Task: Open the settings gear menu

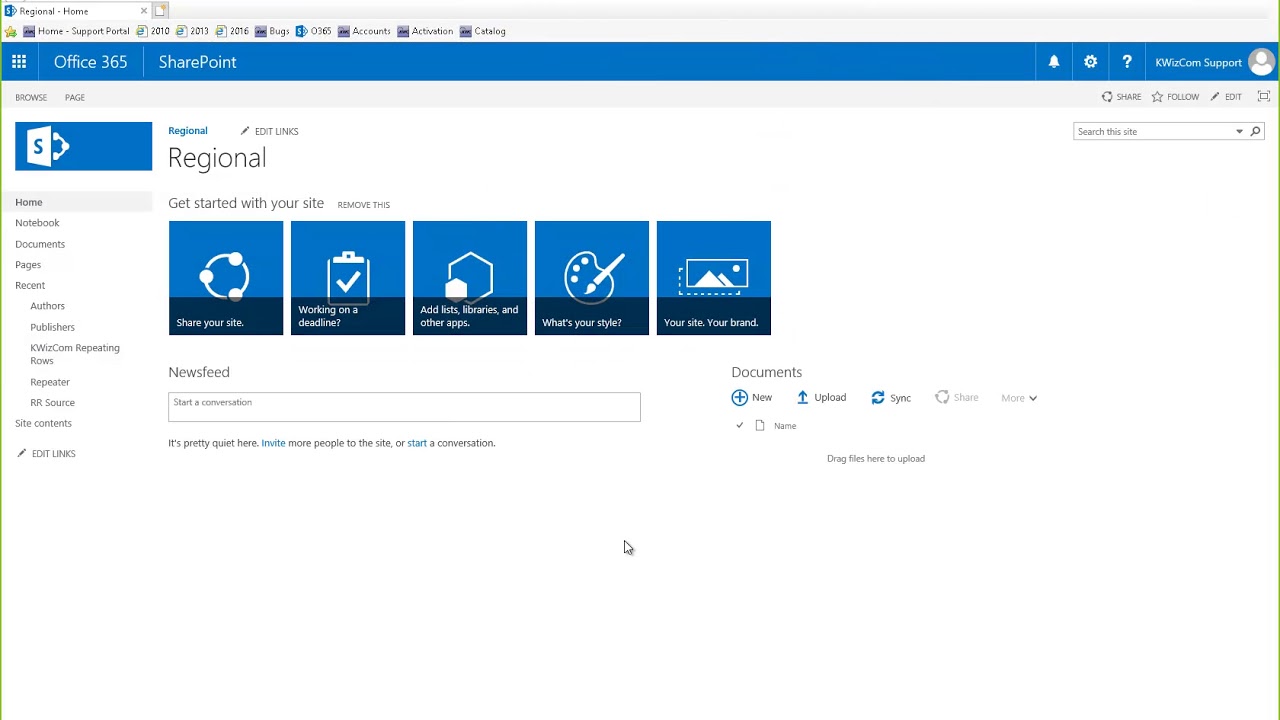Action: [1091, 62]
